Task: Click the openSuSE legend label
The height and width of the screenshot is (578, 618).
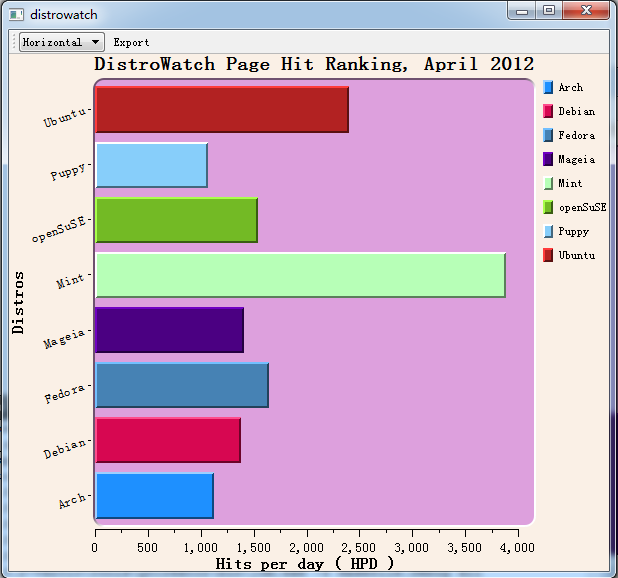Action: point(583,208)
